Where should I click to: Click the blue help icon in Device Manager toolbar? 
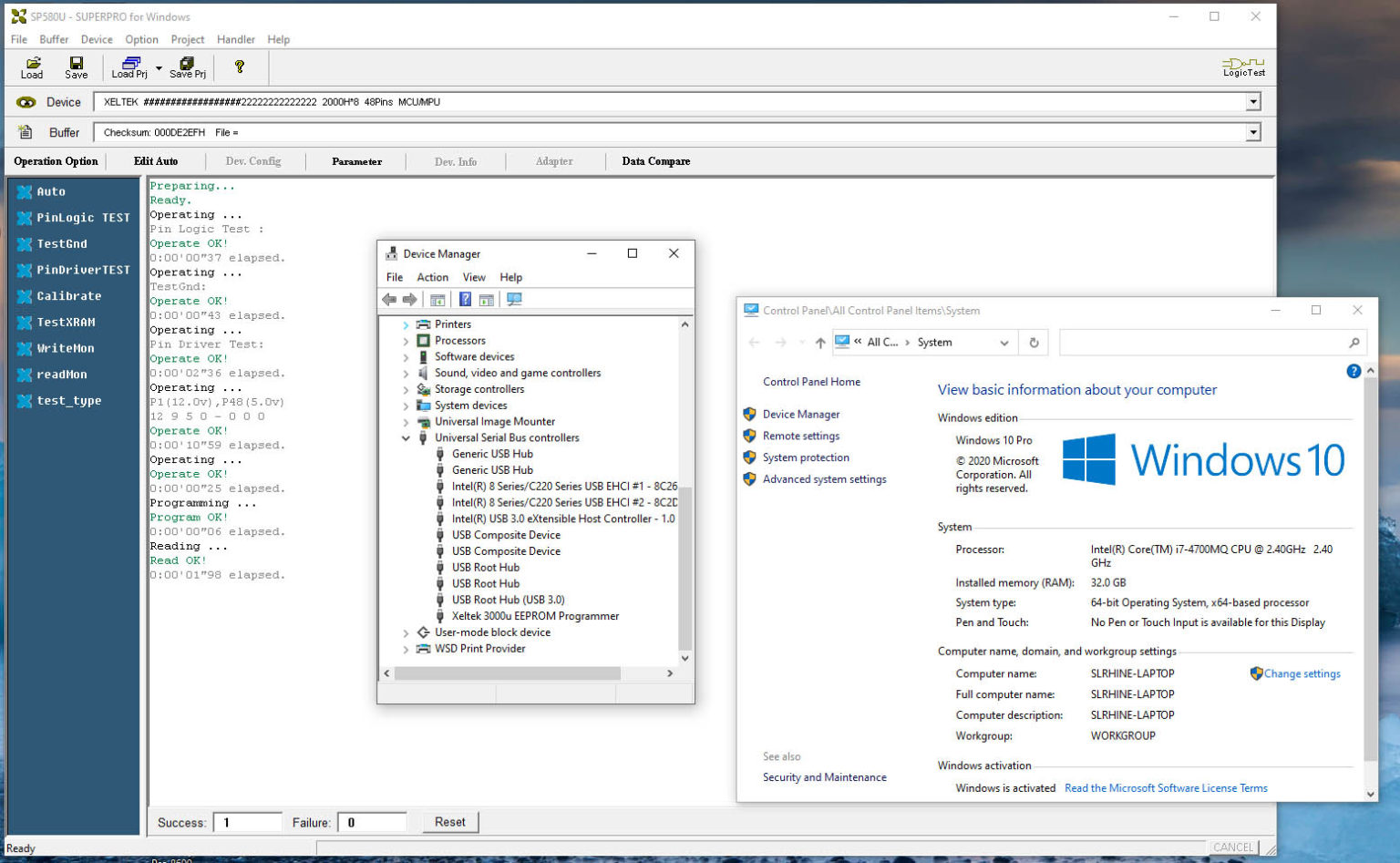tap(465, 299)
